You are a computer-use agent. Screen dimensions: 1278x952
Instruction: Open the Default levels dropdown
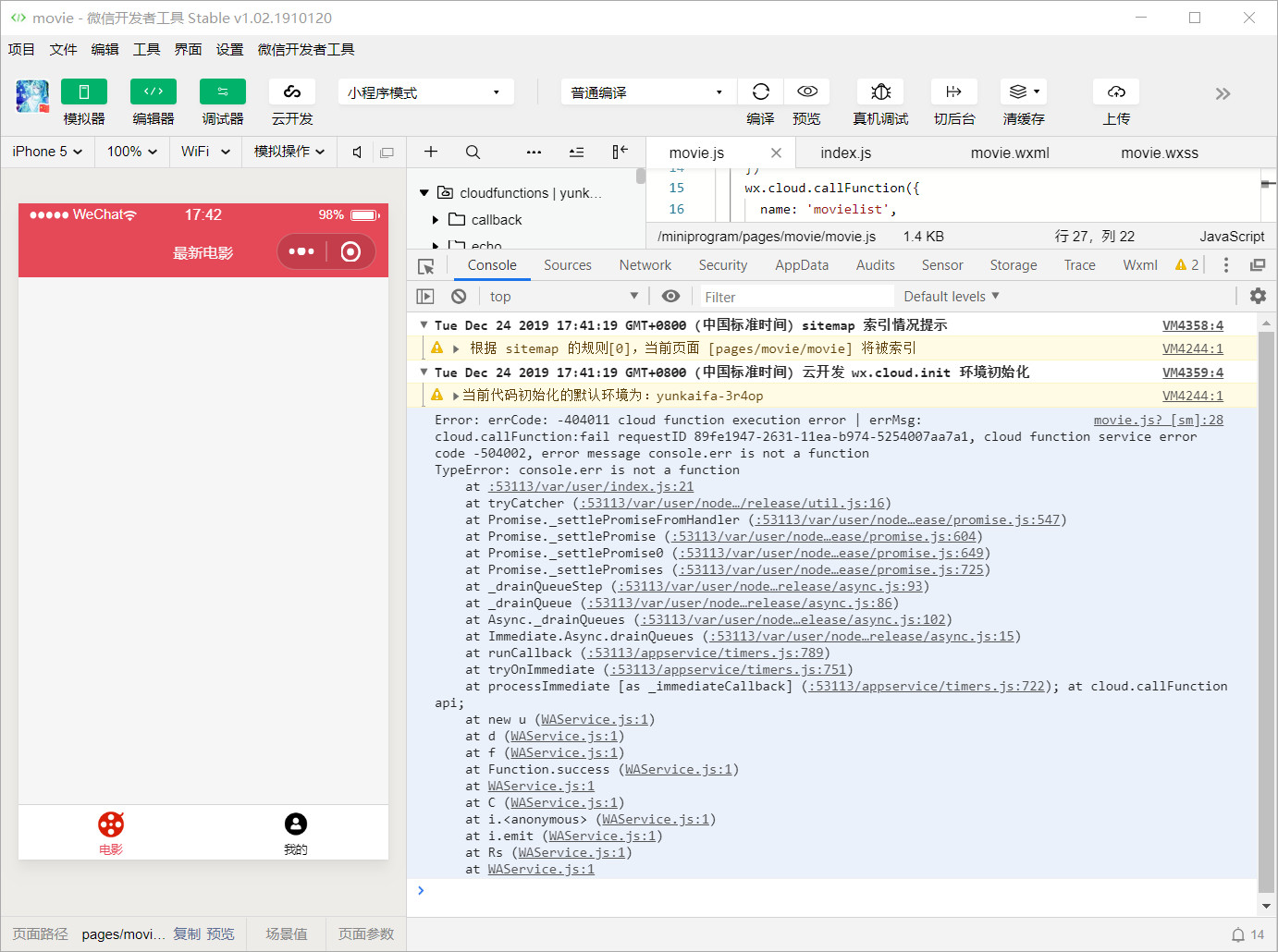[x=952, y=297]
